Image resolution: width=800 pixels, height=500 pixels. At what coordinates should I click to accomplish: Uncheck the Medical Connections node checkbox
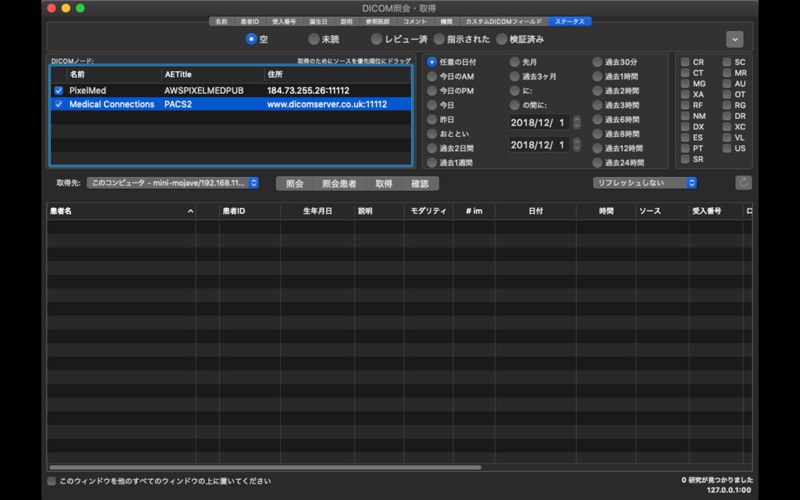[x=59, y=104]
